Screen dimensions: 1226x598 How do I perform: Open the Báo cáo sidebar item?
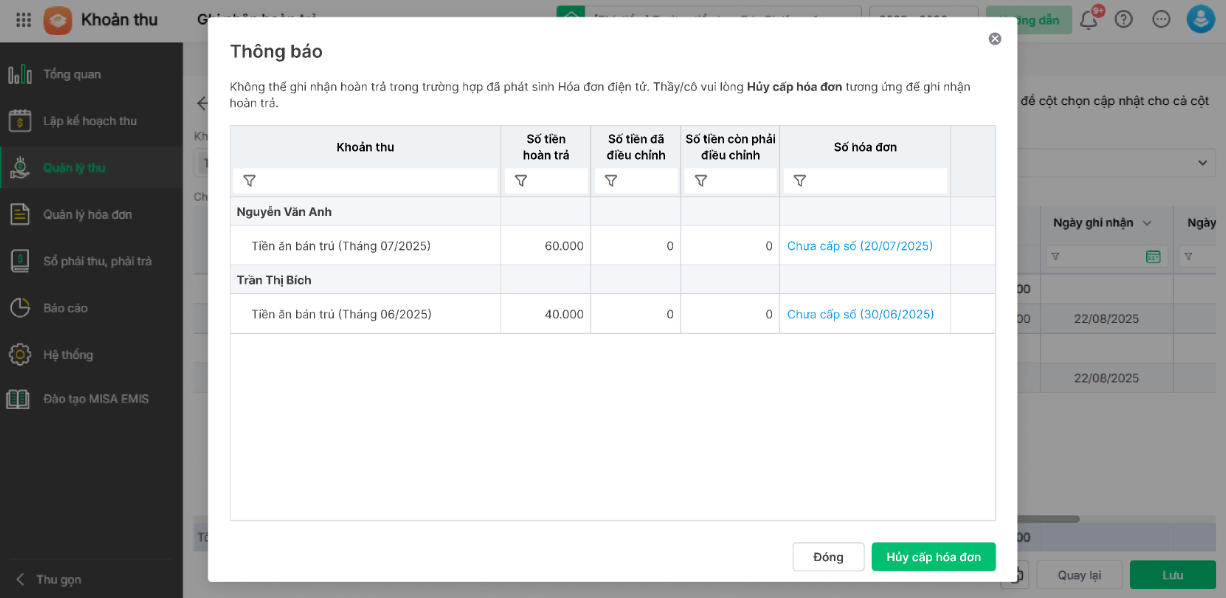[65, 308]
